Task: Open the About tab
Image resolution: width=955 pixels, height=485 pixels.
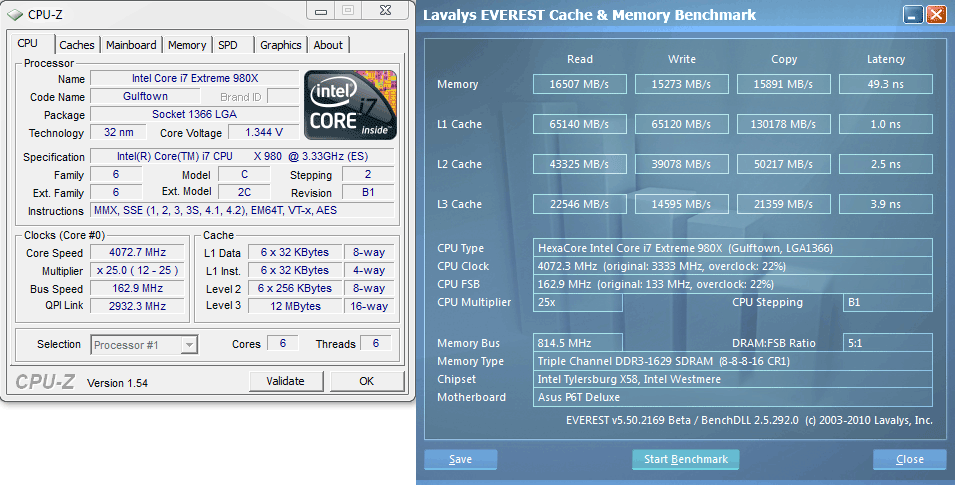Action: pyautogui.click(x=328, y=45)
